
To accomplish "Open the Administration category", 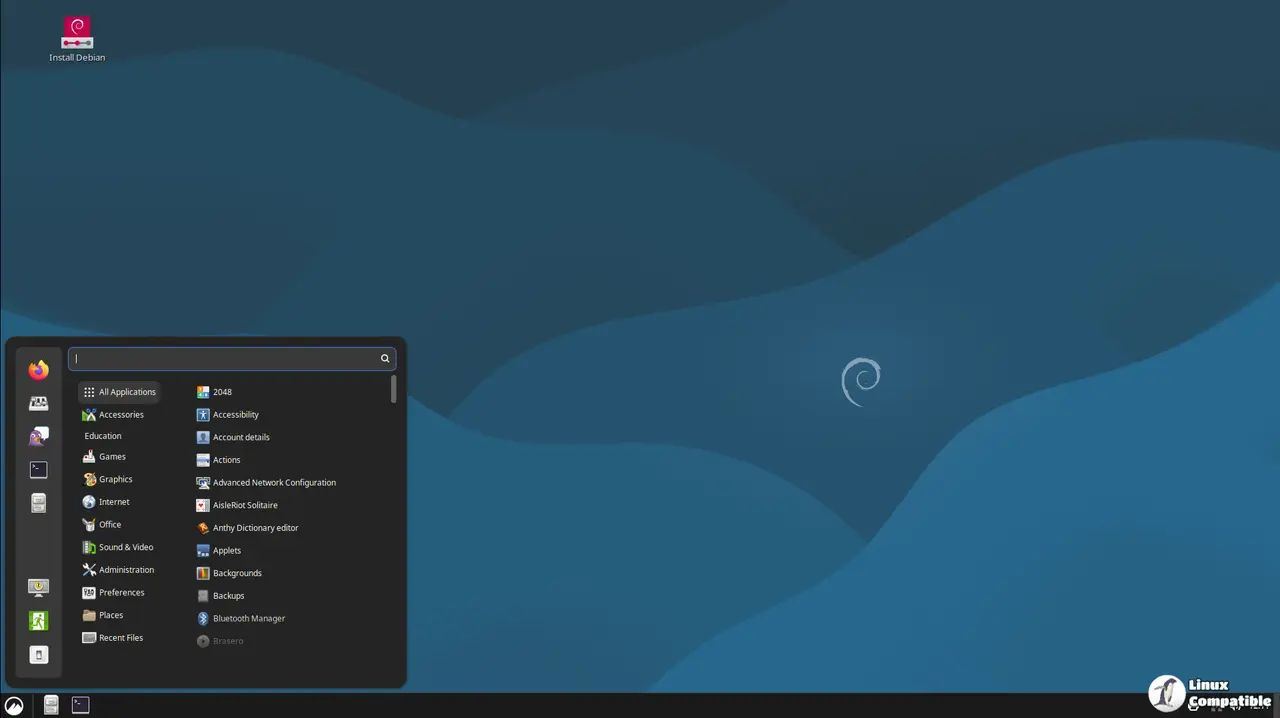I will (x=119, y=570).
